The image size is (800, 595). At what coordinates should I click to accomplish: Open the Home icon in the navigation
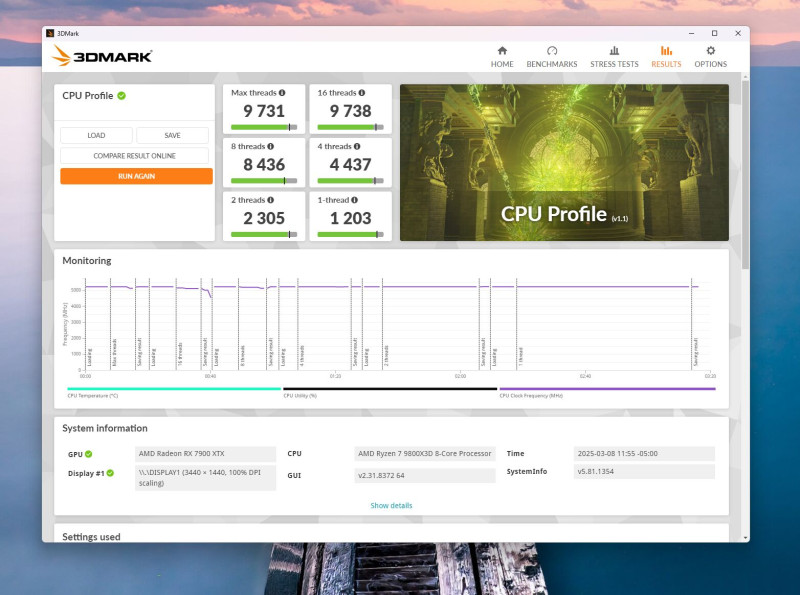click(x=502, y=51)
